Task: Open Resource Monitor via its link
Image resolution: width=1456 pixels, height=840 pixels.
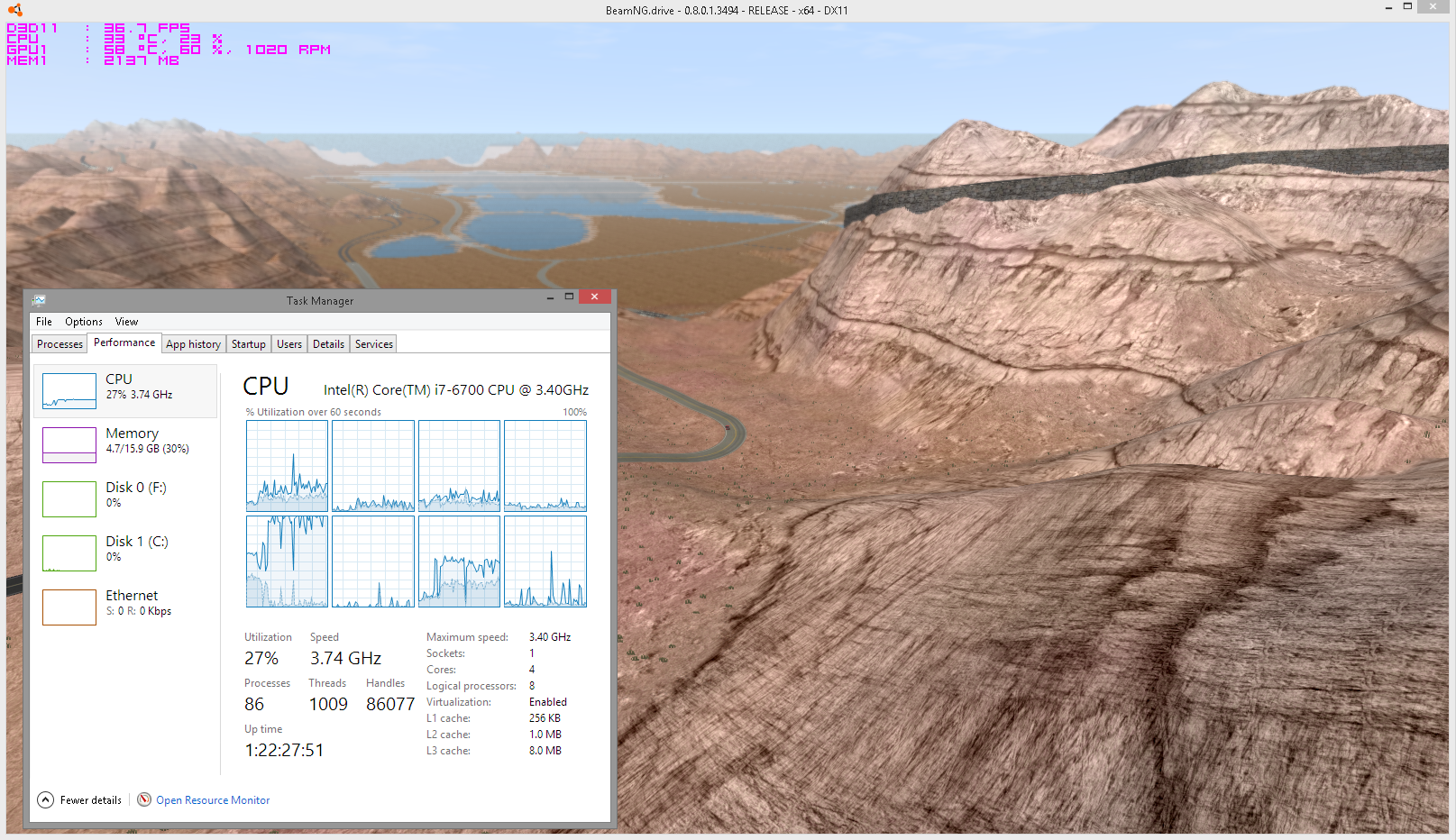Action: [213, 800]
